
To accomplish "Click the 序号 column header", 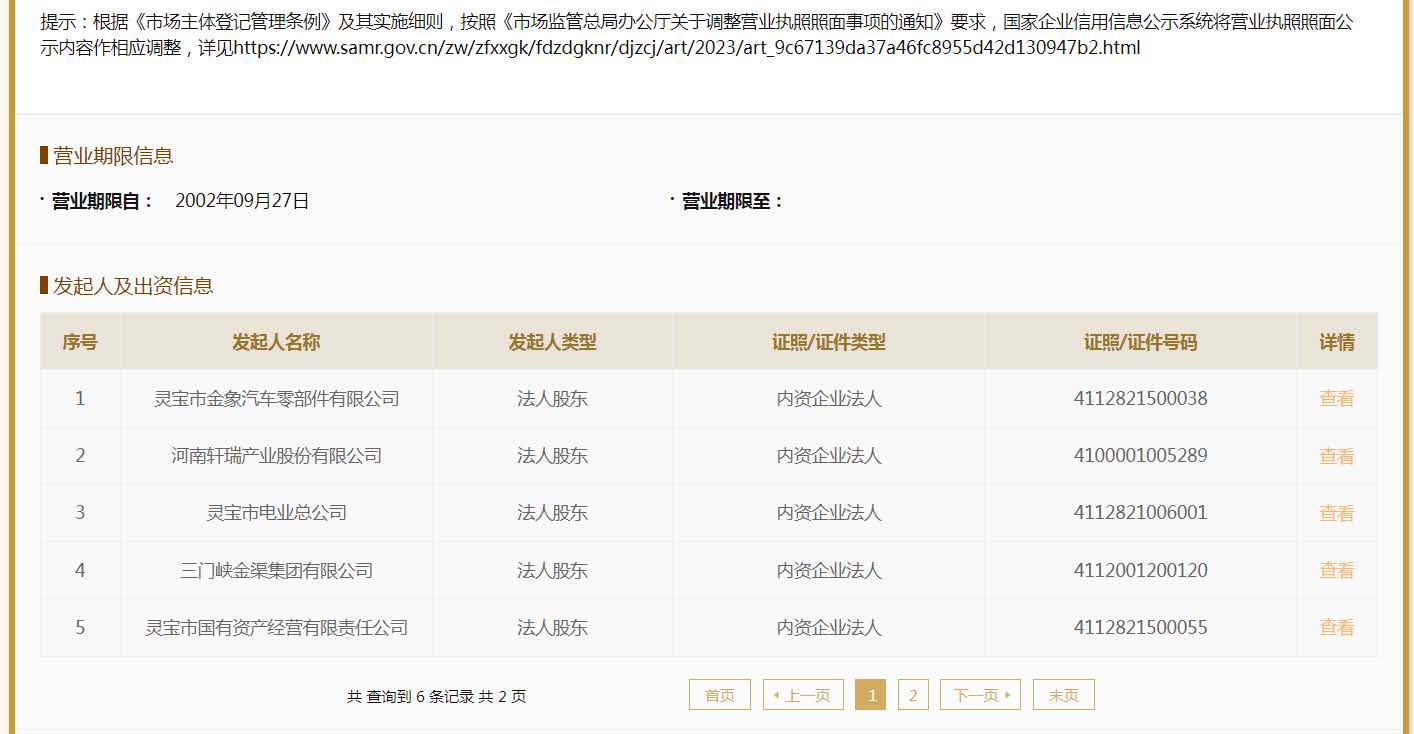I will [80, 342].
